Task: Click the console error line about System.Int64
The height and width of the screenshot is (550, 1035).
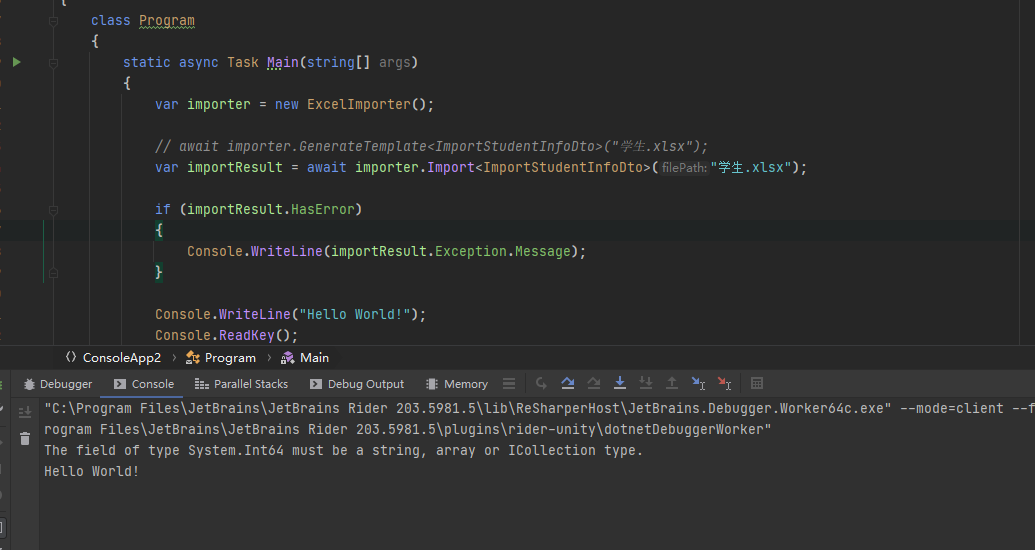Action: click(343, 450)
